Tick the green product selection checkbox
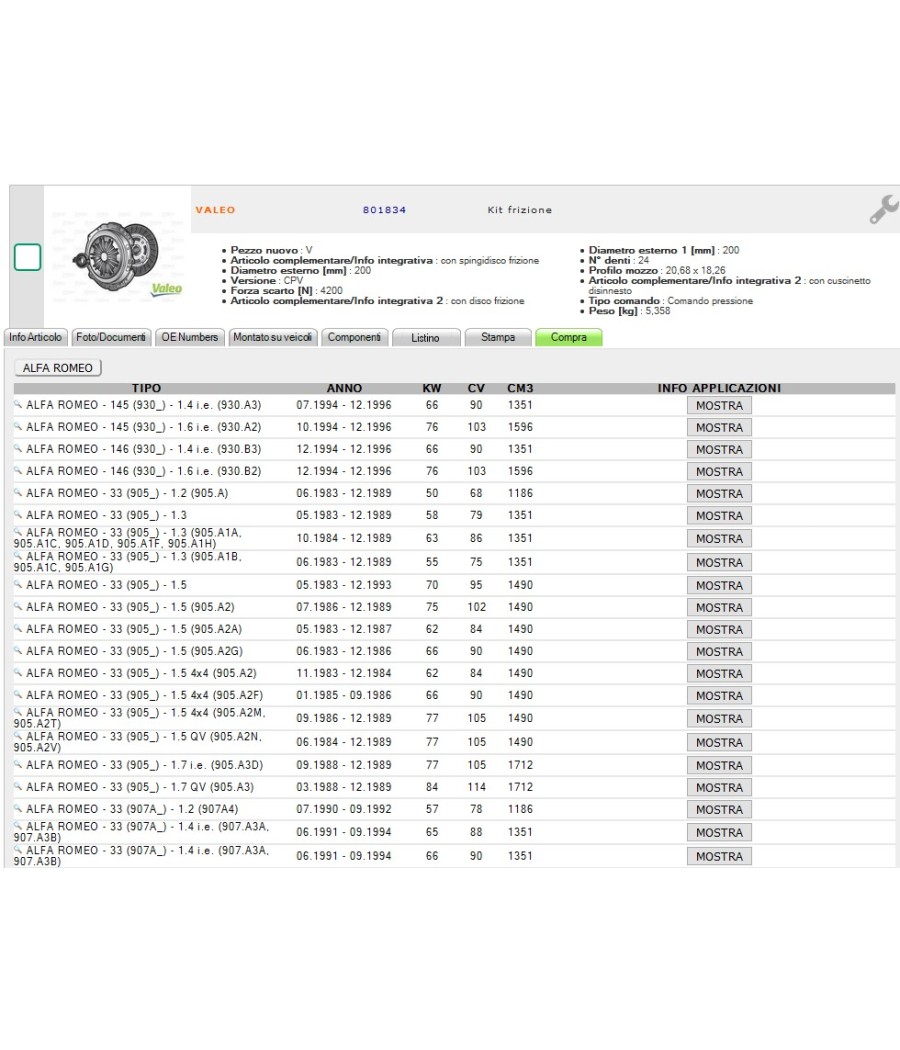Viewport: 900px width, 1050px height. pyautogui.click(x=27, y=257)
